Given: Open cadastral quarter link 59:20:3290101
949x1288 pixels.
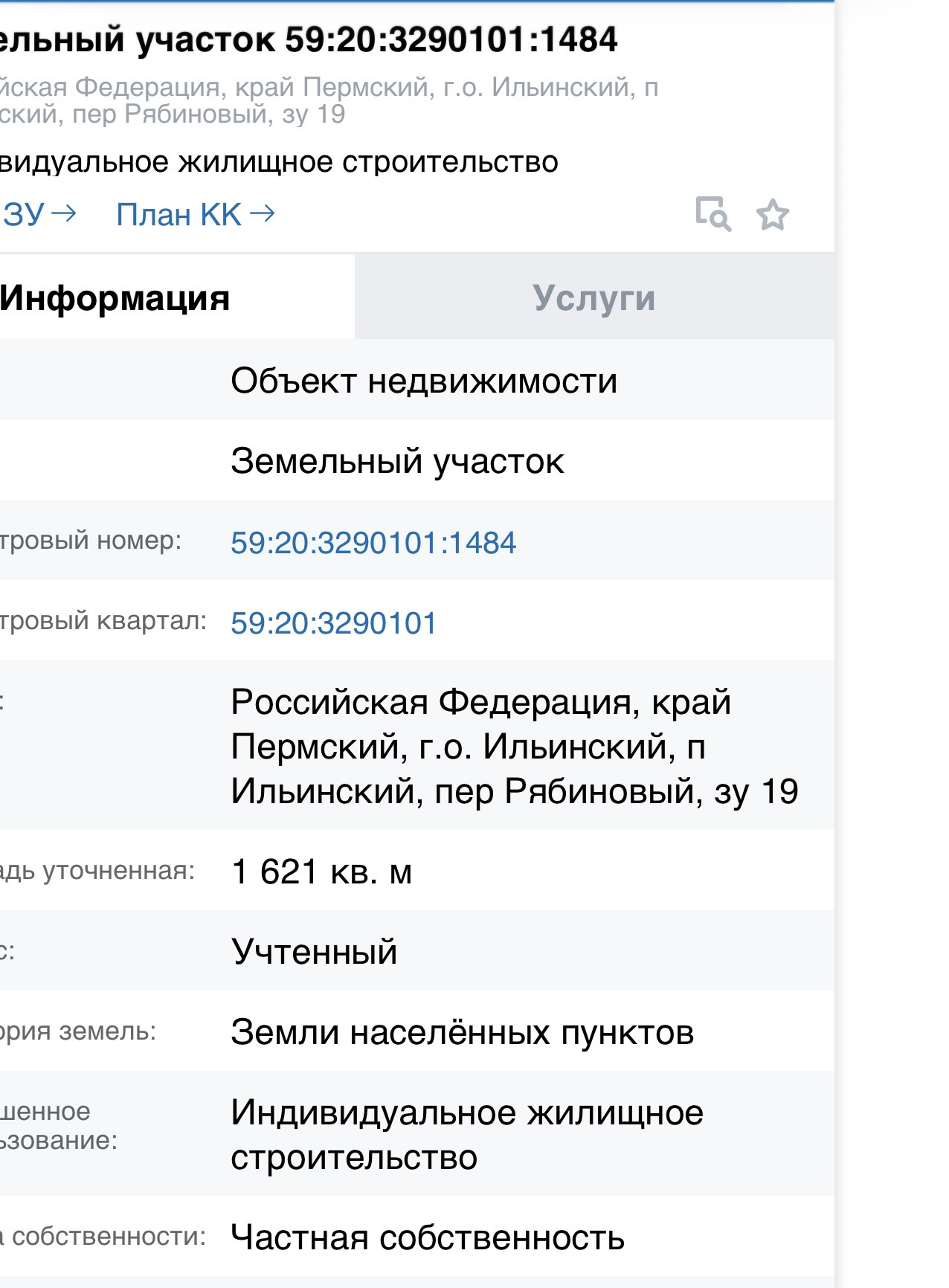Looking at the screenshot, I should [x=333, y=623].
